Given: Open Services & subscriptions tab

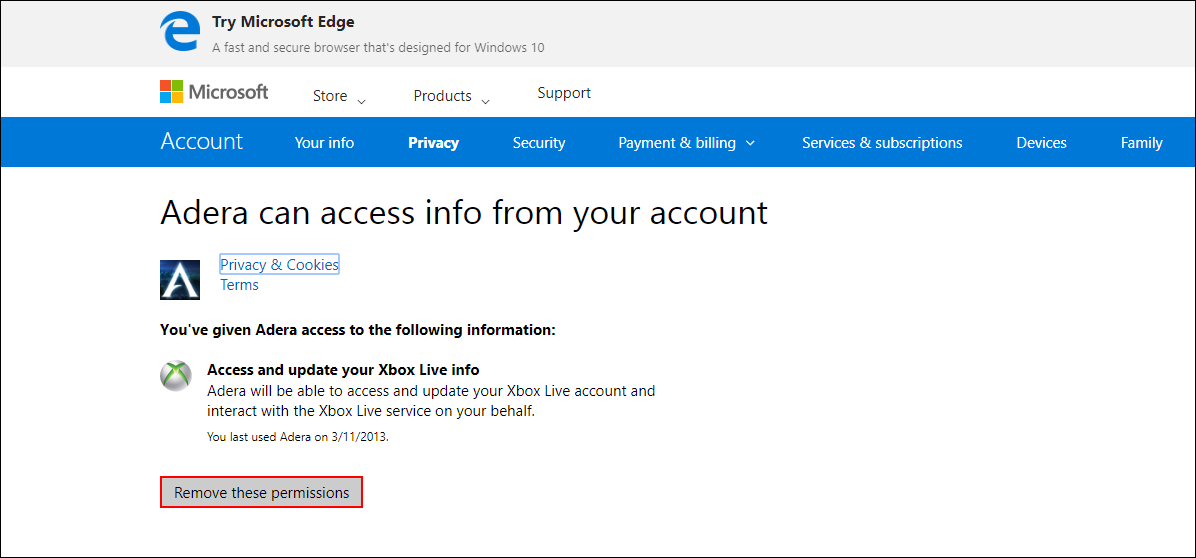Looking at the screenshot, I should click(x=882, y=143).
